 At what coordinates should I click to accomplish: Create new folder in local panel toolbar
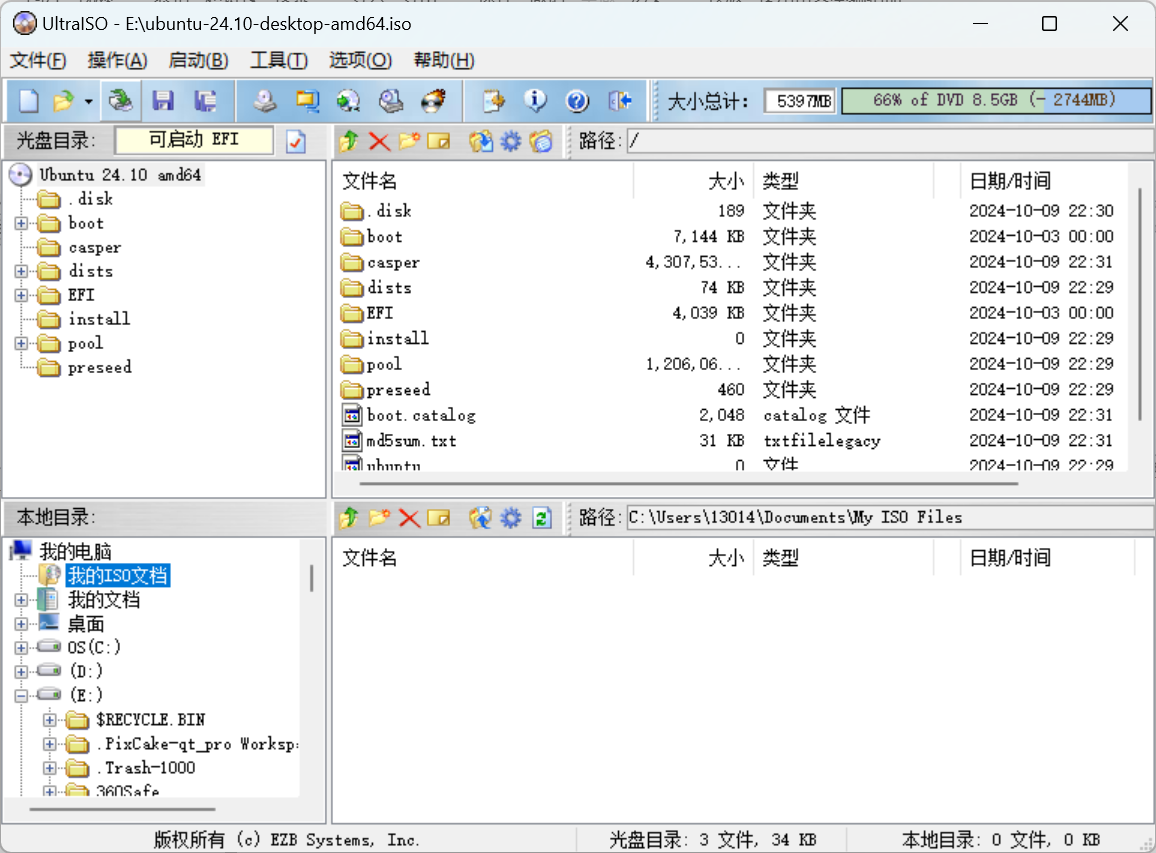[379, 518]
